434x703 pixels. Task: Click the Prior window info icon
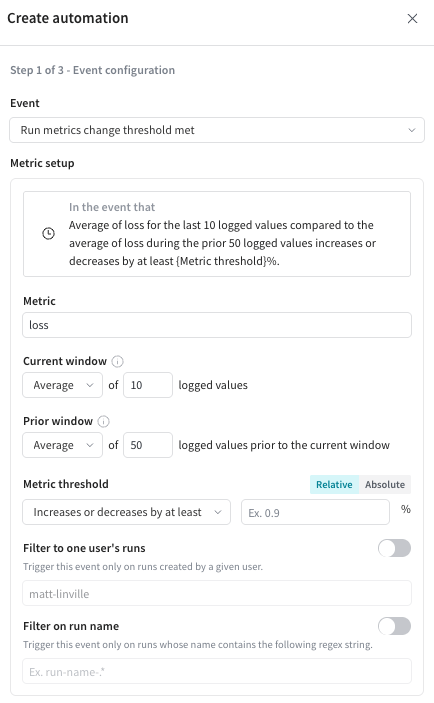coord(104,421)
